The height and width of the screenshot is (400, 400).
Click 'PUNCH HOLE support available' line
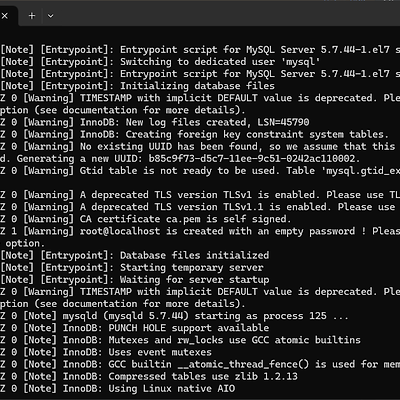[x=135, y=328]
